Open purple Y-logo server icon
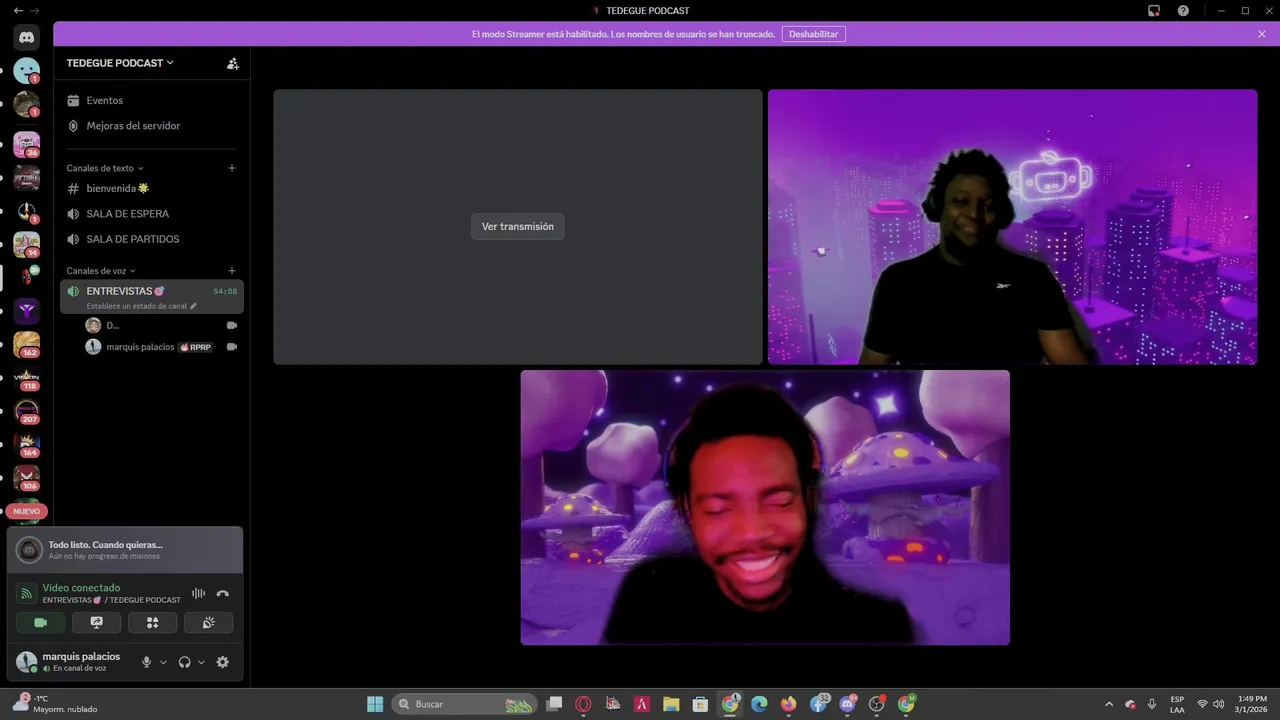1280x720 pixels. click(x=27, y=311)
